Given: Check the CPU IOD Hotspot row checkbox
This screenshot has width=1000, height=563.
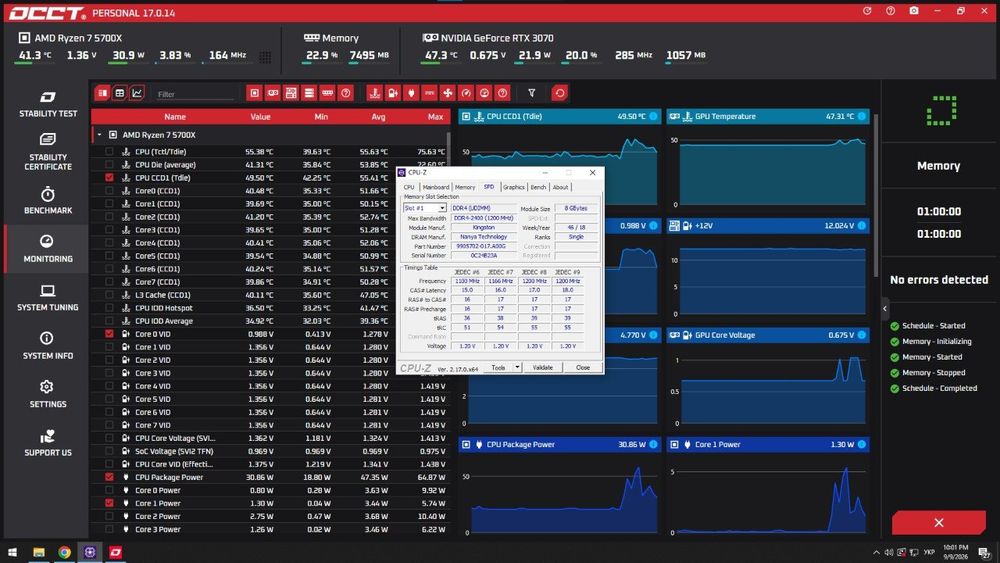Looking at the screenshot, I should pyautogui.click(x=109, y=308).
